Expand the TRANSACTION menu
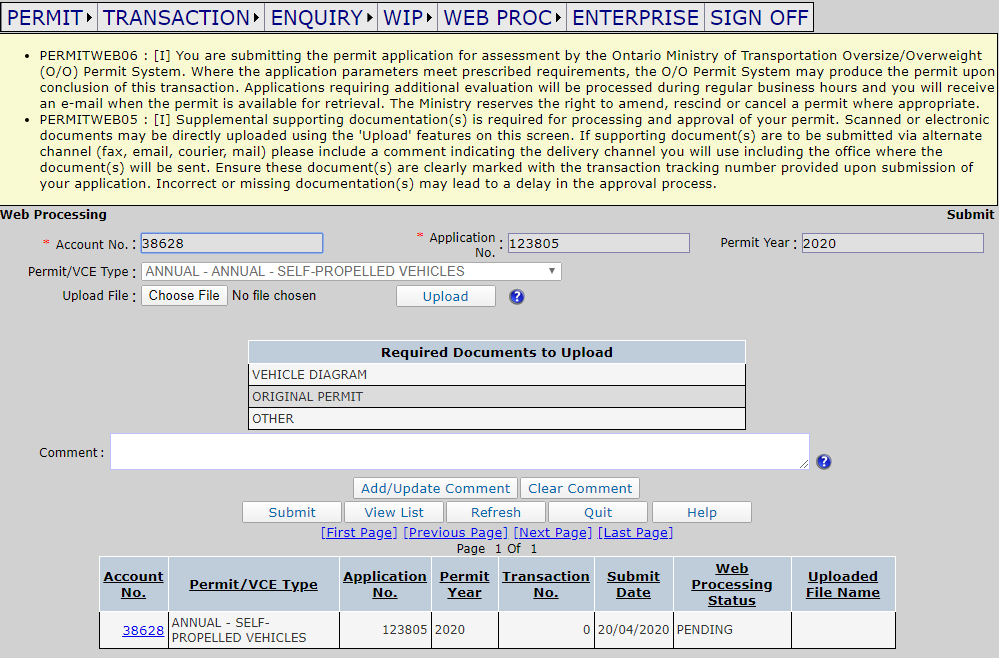This screenshot has height=658, width=999. pyautogui.click(x=181, y=18)
